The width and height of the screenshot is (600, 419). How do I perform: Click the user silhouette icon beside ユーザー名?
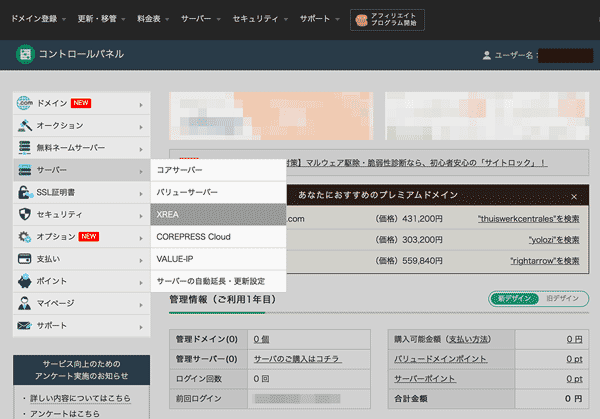click(x=486, y=55)
